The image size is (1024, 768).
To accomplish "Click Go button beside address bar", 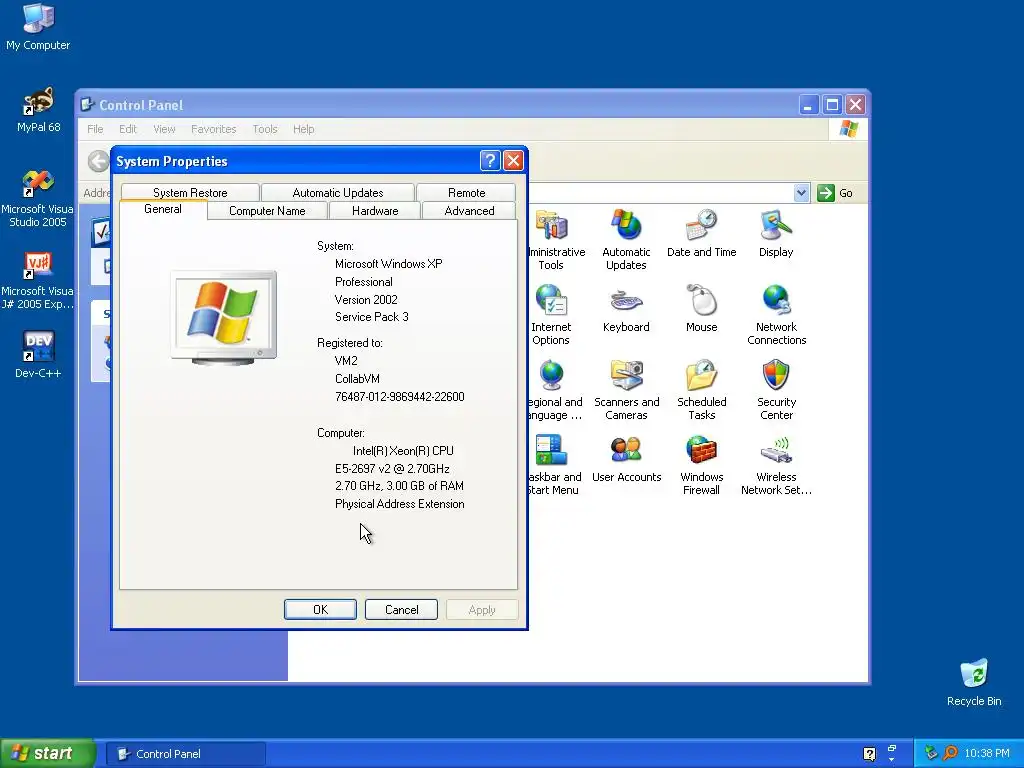I will 836,193.
